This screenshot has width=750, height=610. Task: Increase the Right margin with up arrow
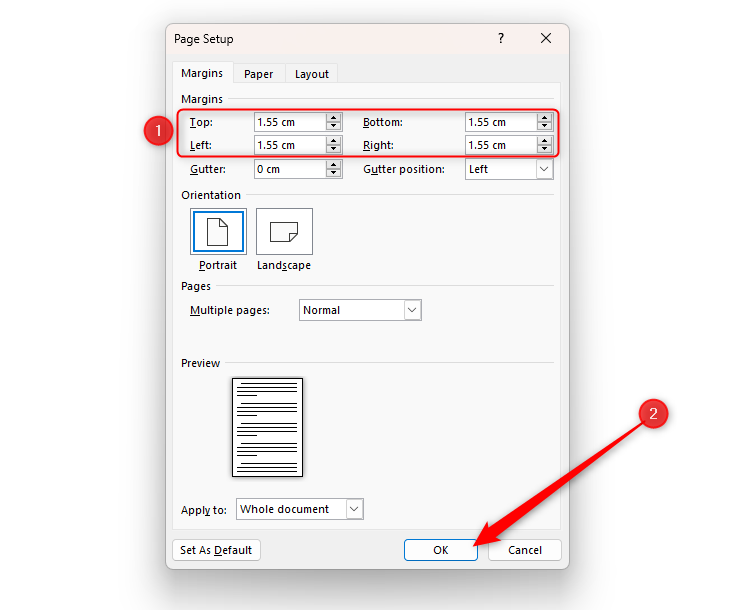click(x=544, y=141)
